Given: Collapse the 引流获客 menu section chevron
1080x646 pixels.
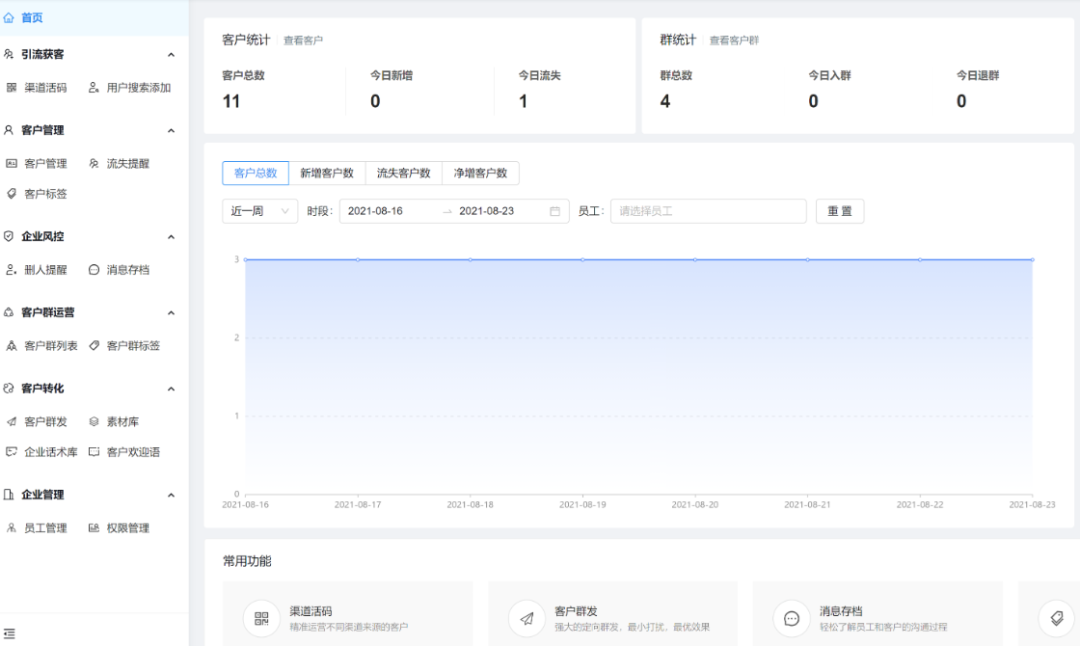Looking at the screenshot, I should click(171, 54).
